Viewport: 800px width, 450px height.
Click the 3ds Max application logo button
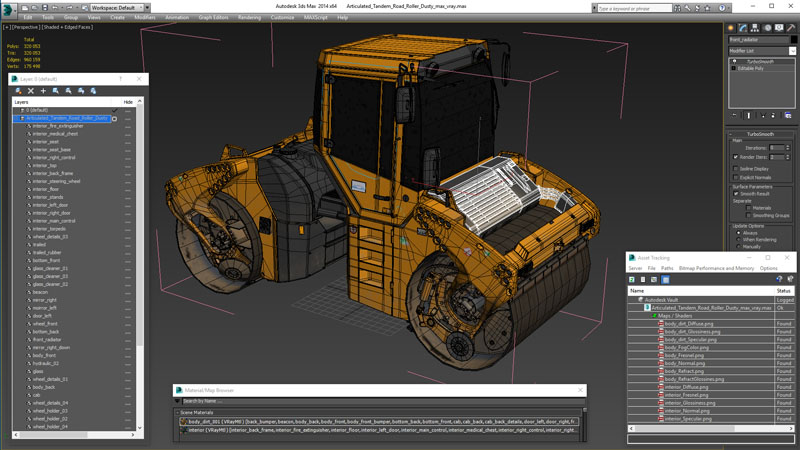[x=8, y=6]
